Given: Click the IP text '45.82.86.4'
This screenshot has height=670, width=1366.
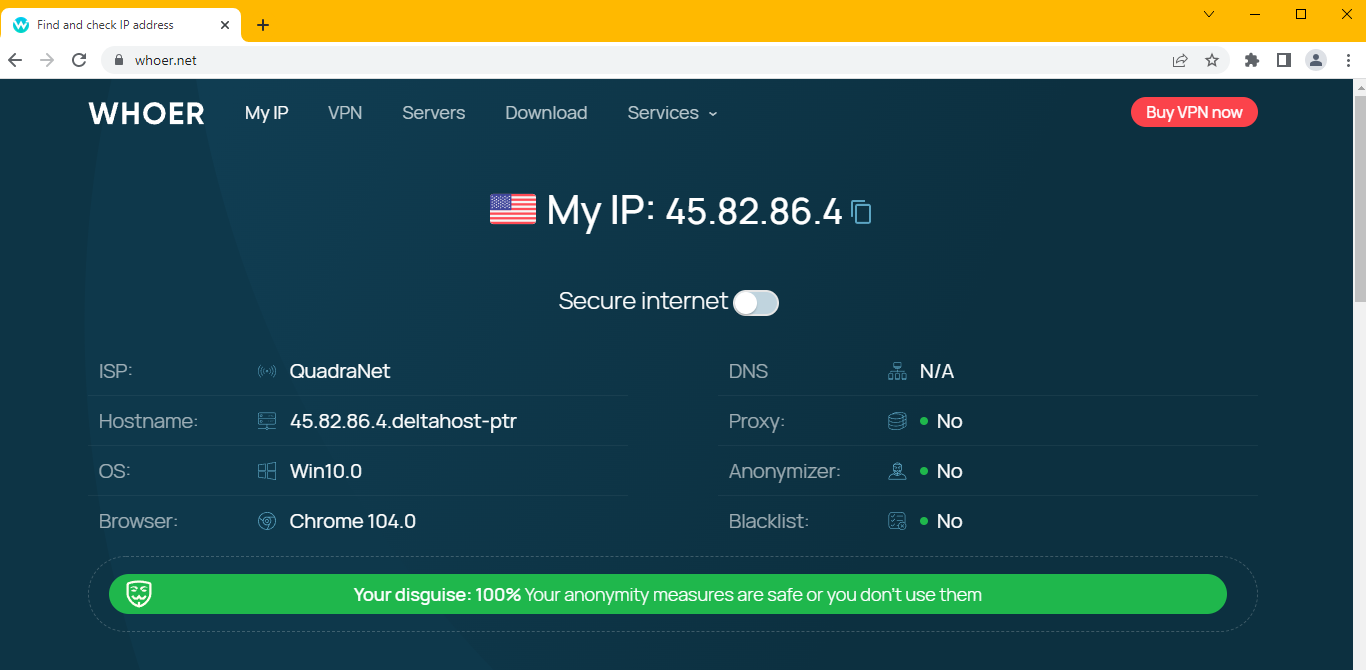Looking at the screenshot, I should click(x=754, y=212).
